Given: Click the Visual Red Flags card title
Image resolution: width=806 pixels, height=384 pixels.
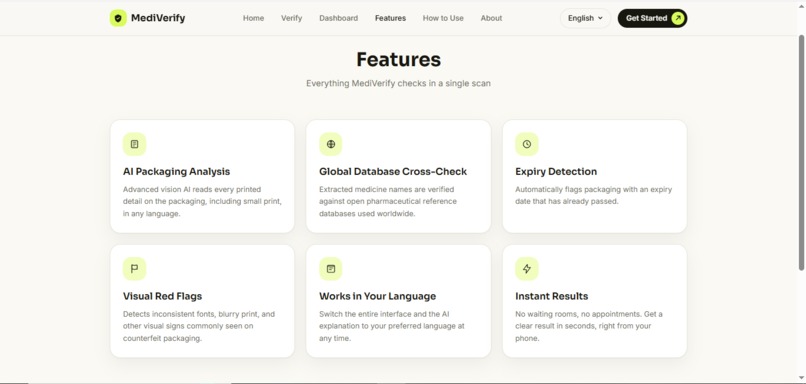Looking at the screenshot, I should (162, 296).
